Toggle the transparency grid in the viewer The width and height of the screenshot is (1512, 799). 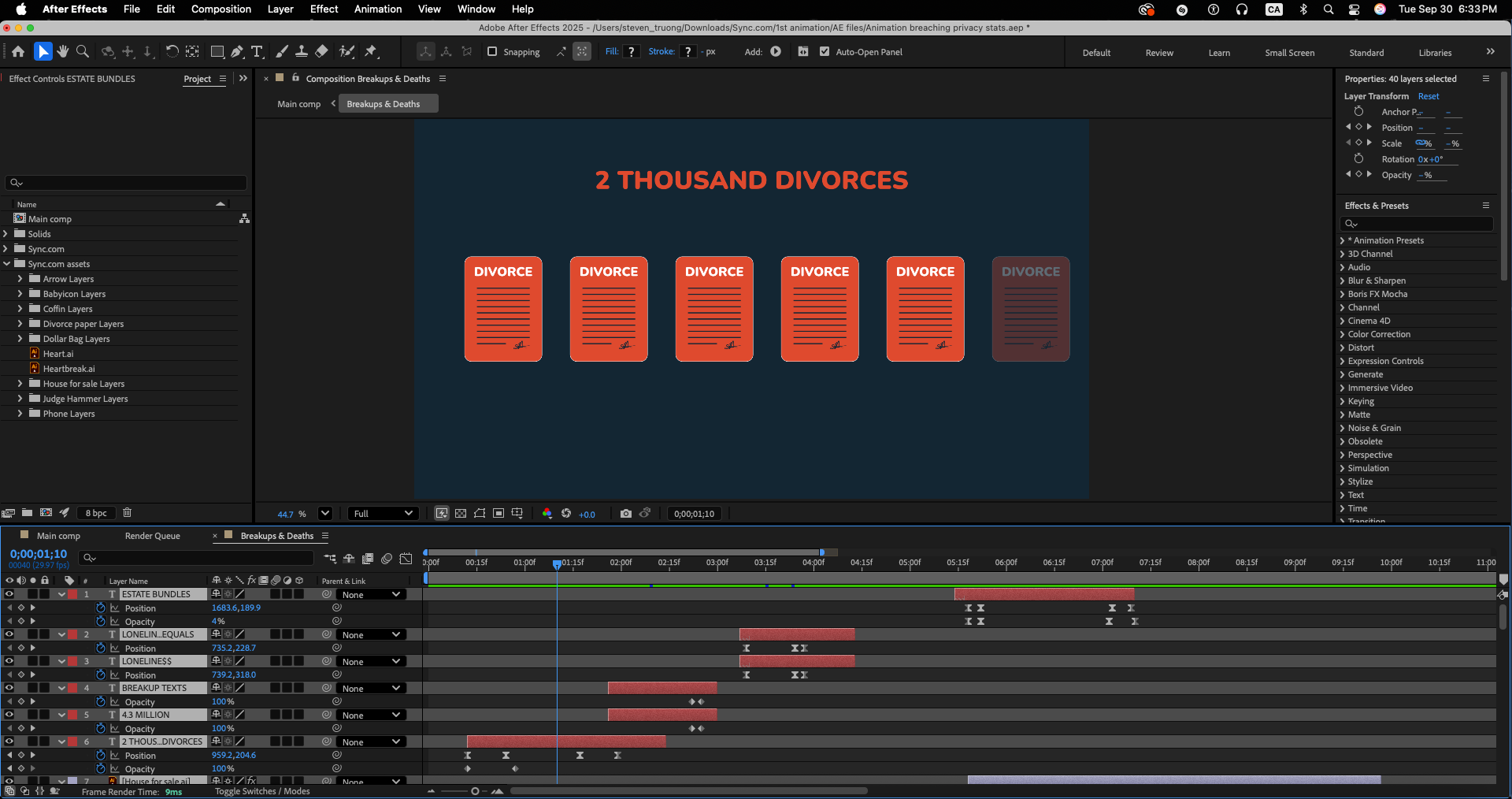click(461, 514)
